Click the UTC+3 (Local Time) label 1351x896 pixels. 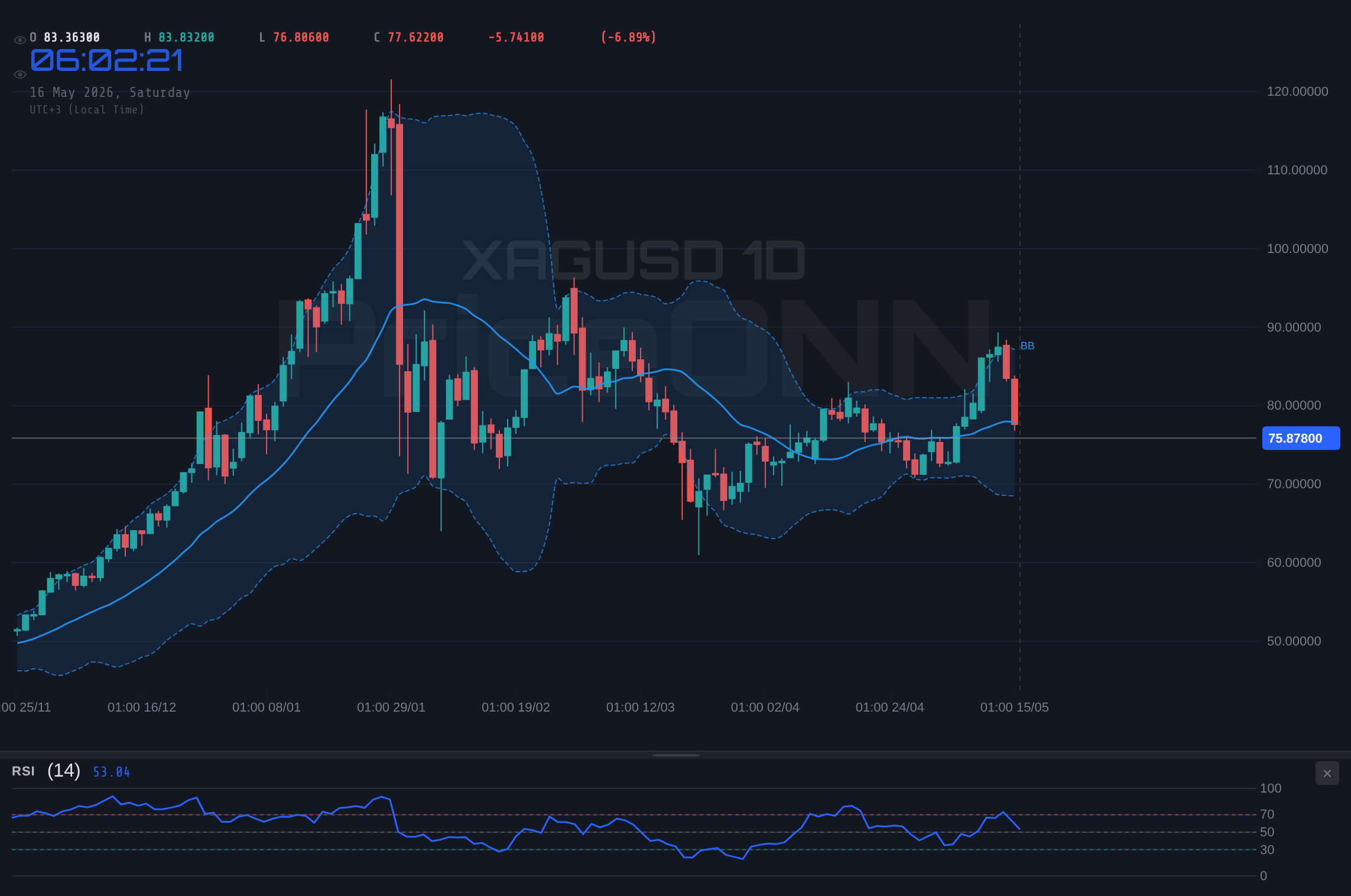point(87,109)
